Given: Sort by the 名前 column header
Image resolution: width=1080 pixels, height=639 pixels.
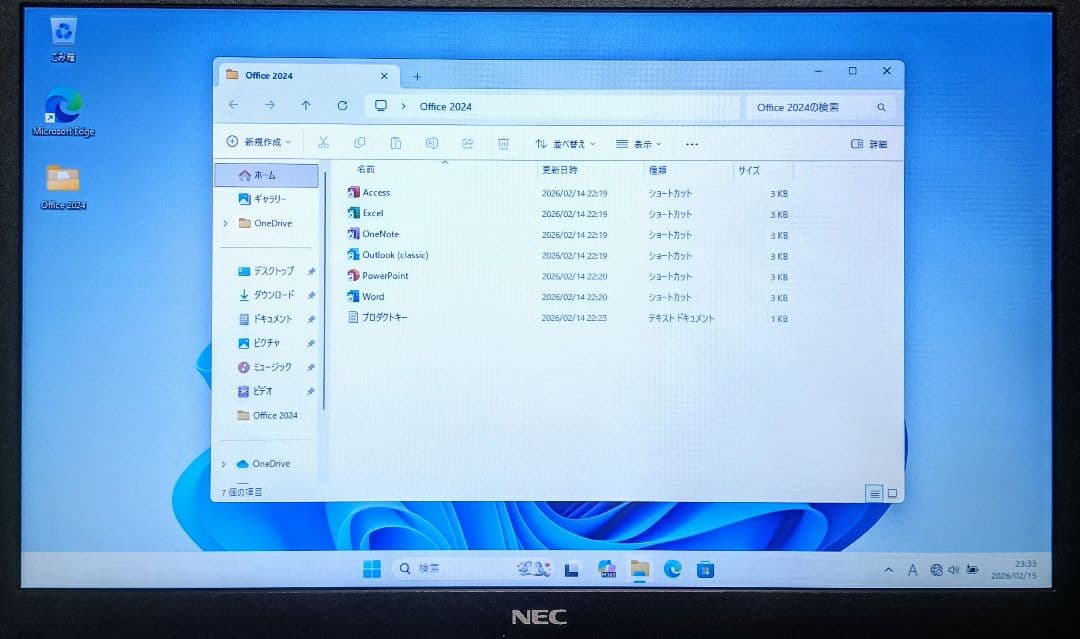Looking at the screenshot, I should [x=366, y=169].
